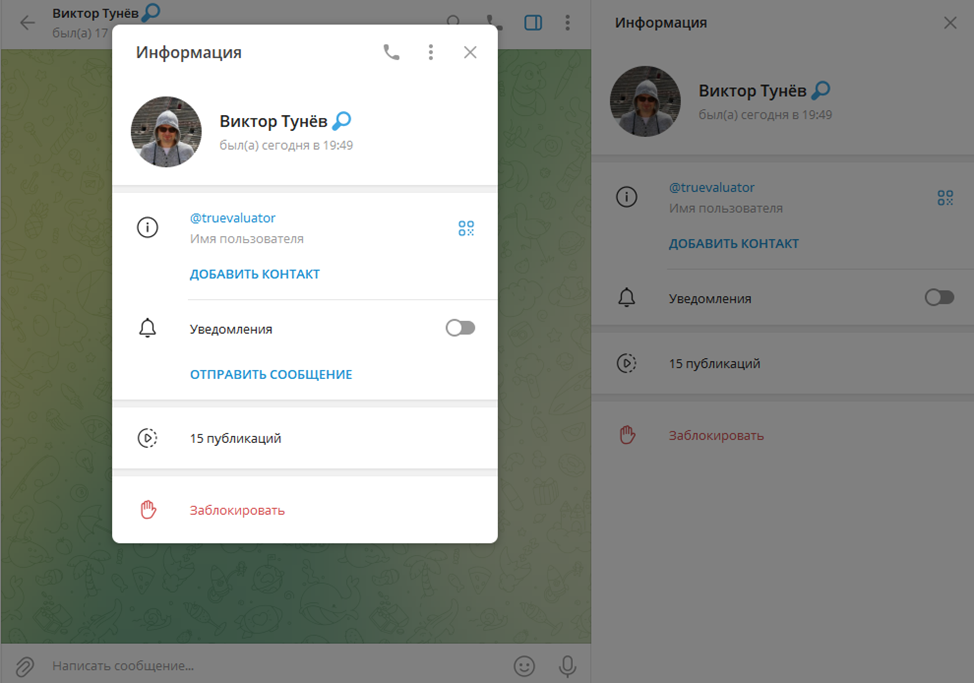
Task: Go back with the arrow in the chat header
Action: point(27,23)
